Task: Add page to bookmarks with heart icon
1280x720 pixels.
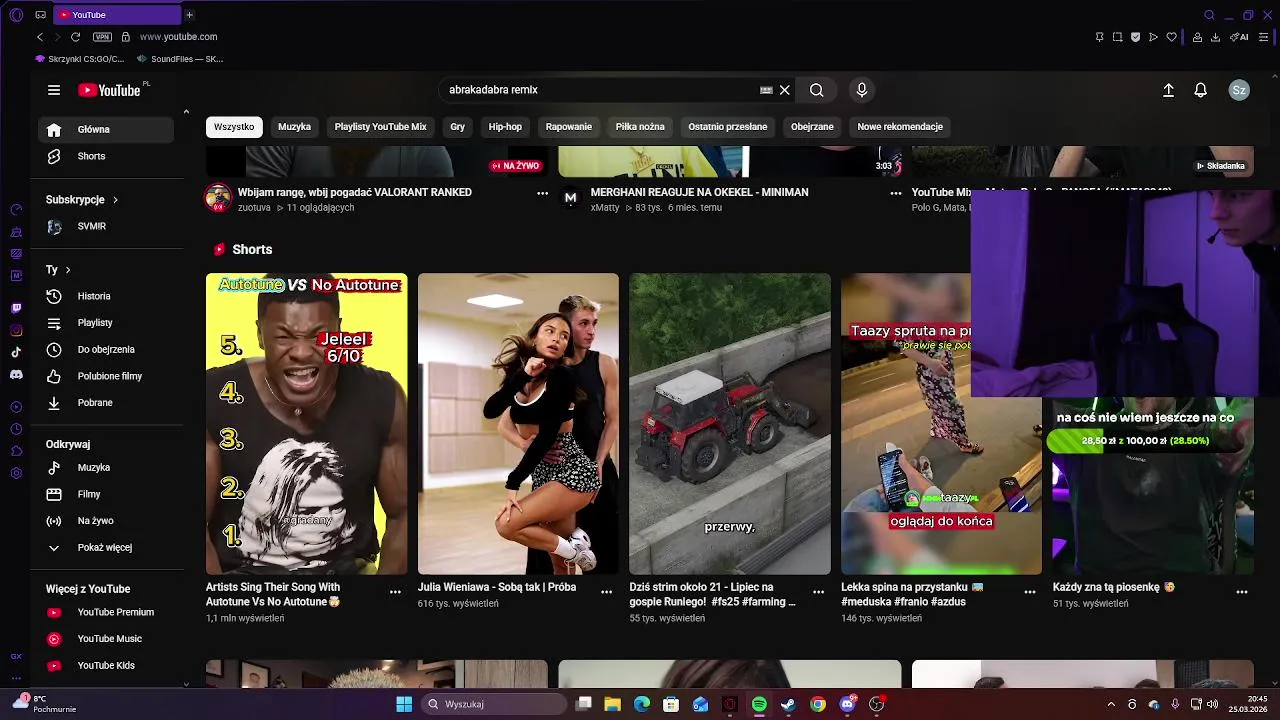Action: pyautogui.click(x=1172, y=37)
